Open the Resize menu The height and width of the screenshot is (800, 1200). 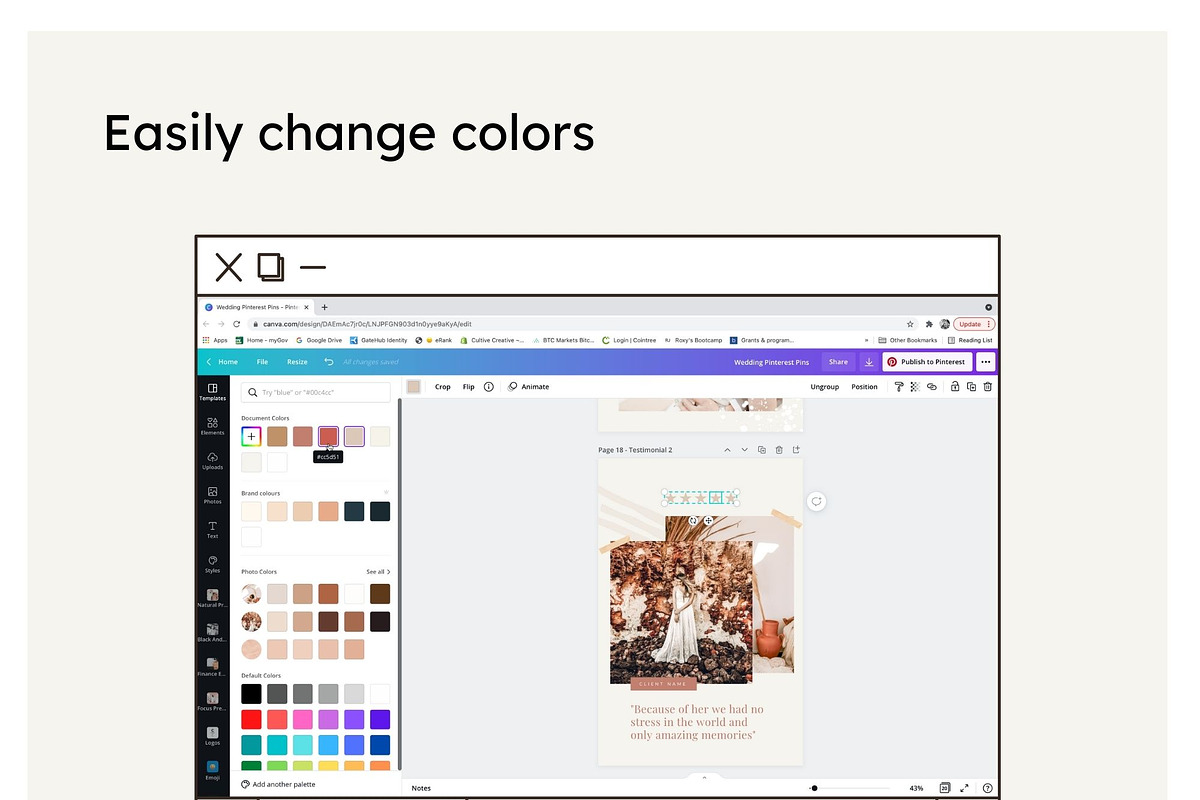(x=297, y=362)
